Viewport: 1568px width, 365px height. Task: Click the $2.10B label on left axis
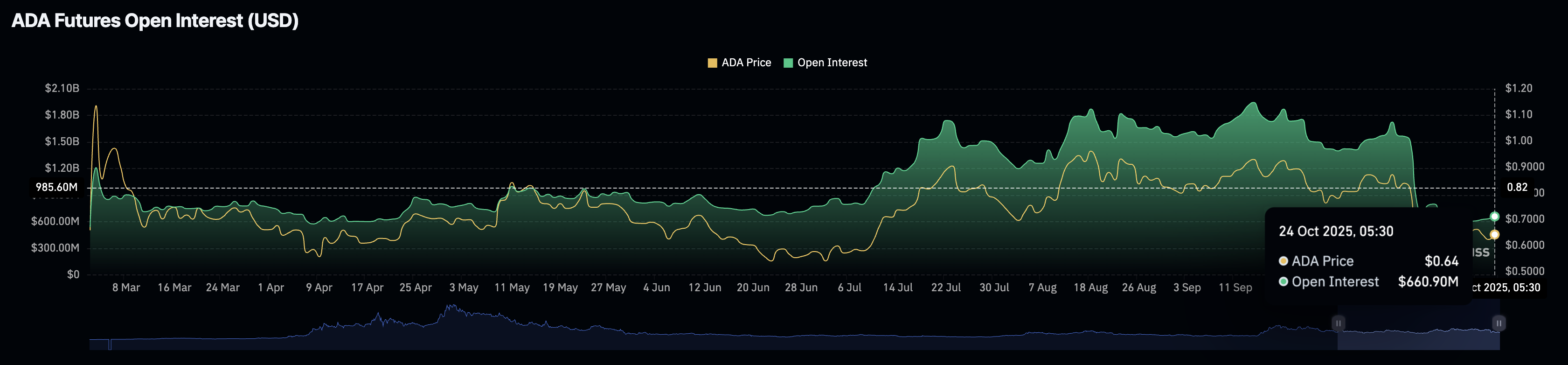click(x=62, y=88)
